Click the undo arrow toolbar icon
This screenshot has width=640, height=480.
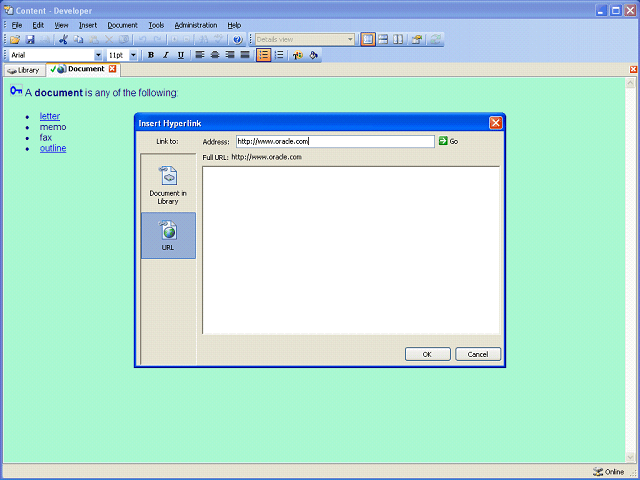(142, 40)
